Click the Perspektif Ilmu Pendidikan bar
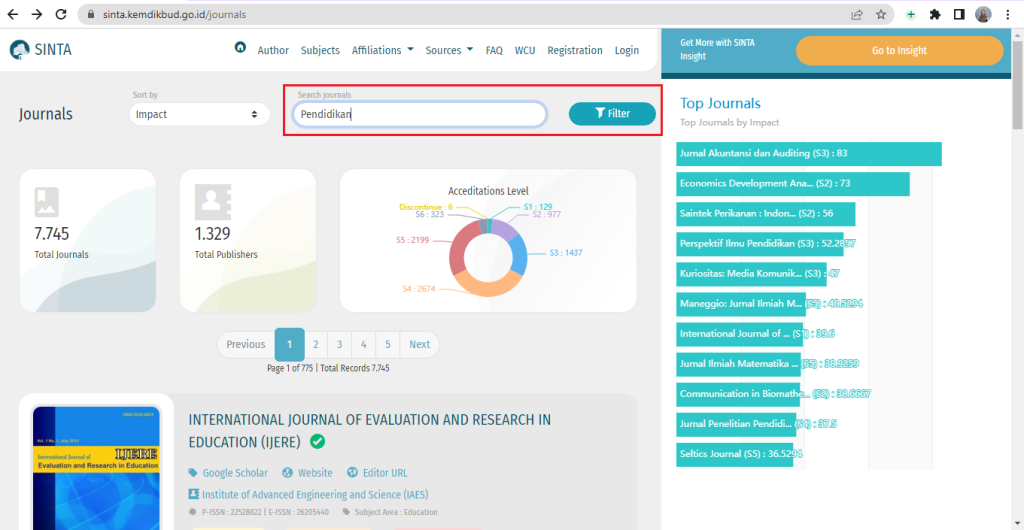 [760, 243]
